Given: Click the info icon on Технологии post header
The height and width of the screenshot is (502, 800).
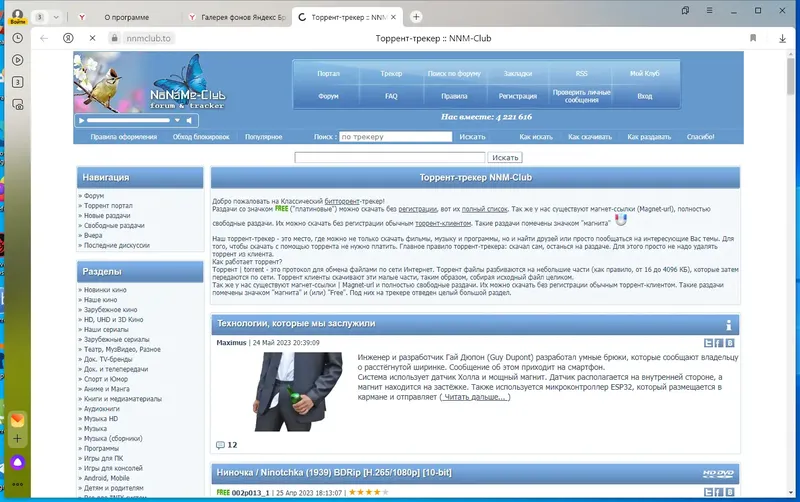Looking at the screenshot, I should (x=729, y=324).
